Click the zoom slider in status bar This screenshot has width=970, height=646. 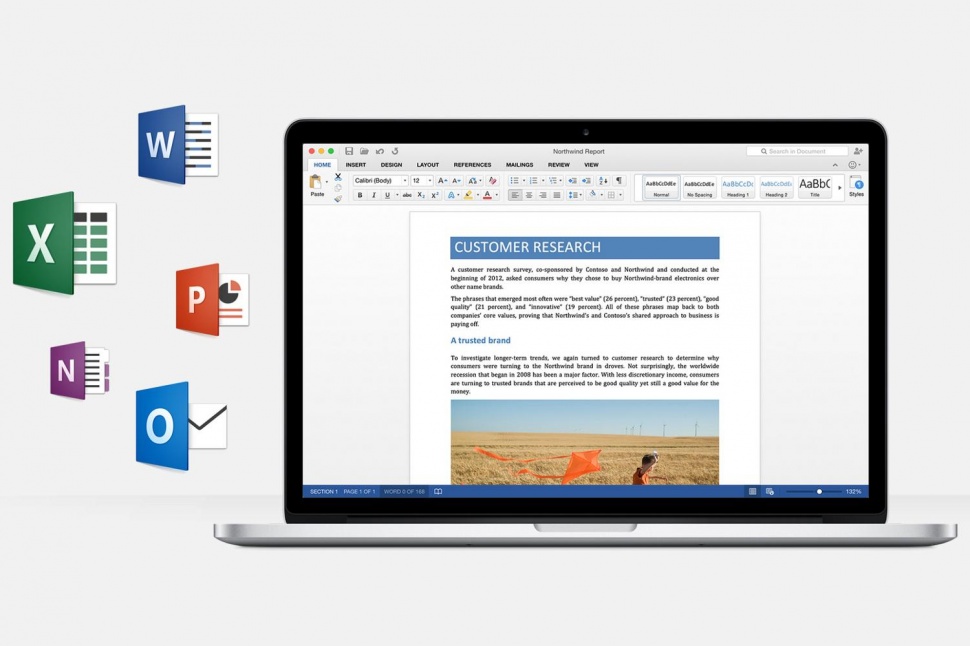814,491
